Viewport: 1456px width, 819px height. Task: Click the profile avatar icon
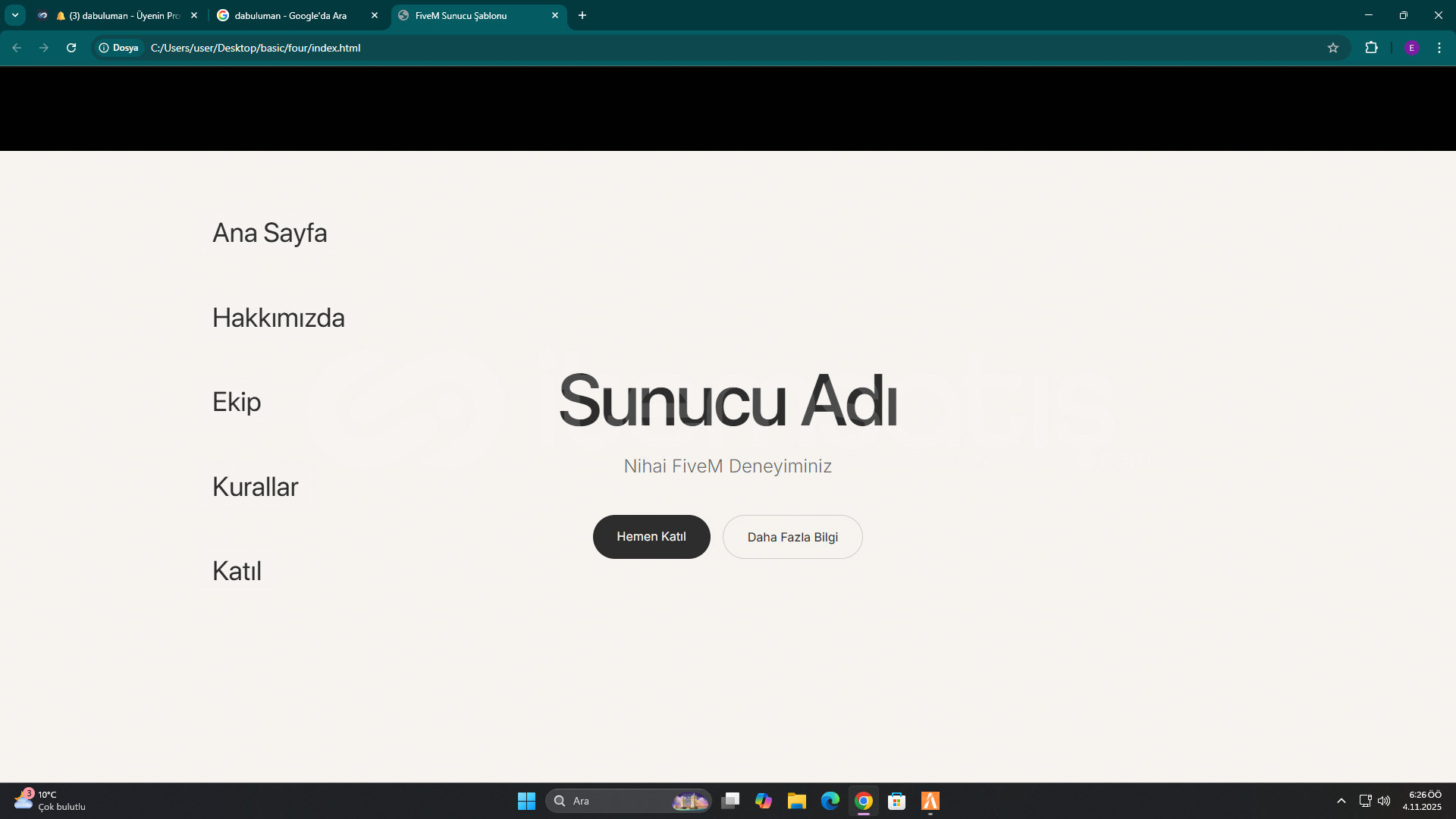click(1411, 48)
